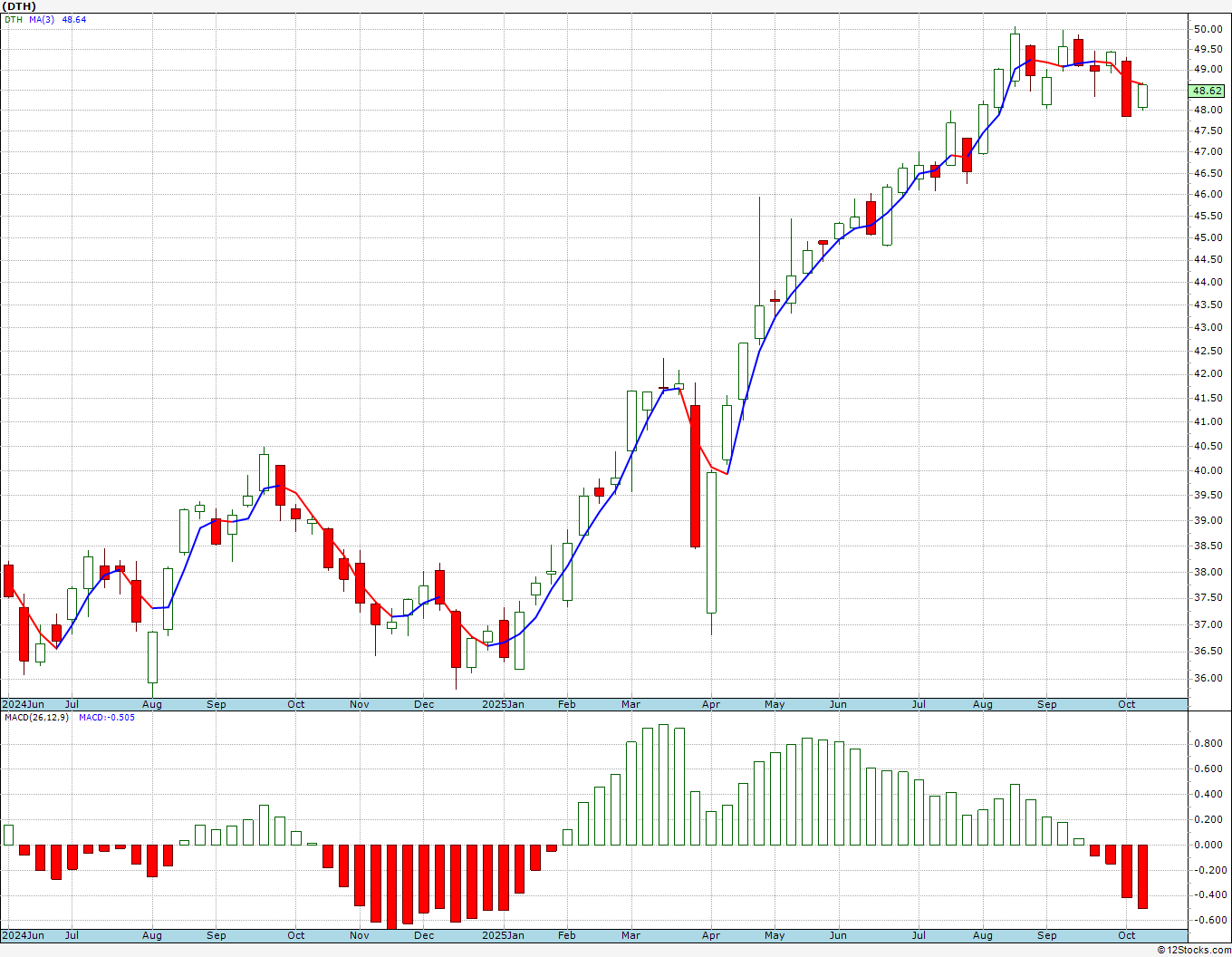Click the 0.800 MACD scale label
Screen dimensions: 1232x957
(x=1208, y=743)
